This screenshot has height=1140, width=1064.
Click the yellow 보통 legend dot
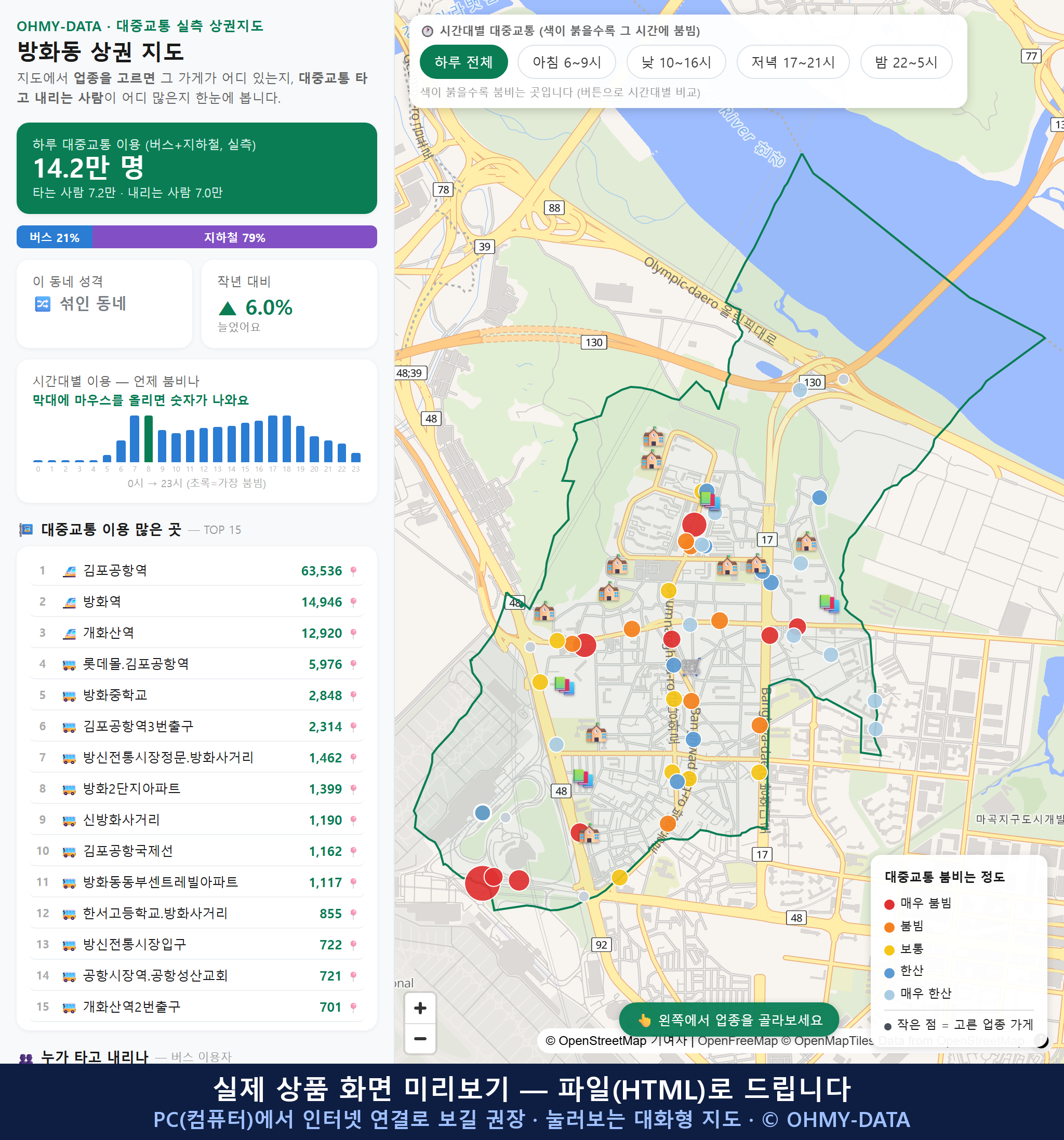coord(889,950)
